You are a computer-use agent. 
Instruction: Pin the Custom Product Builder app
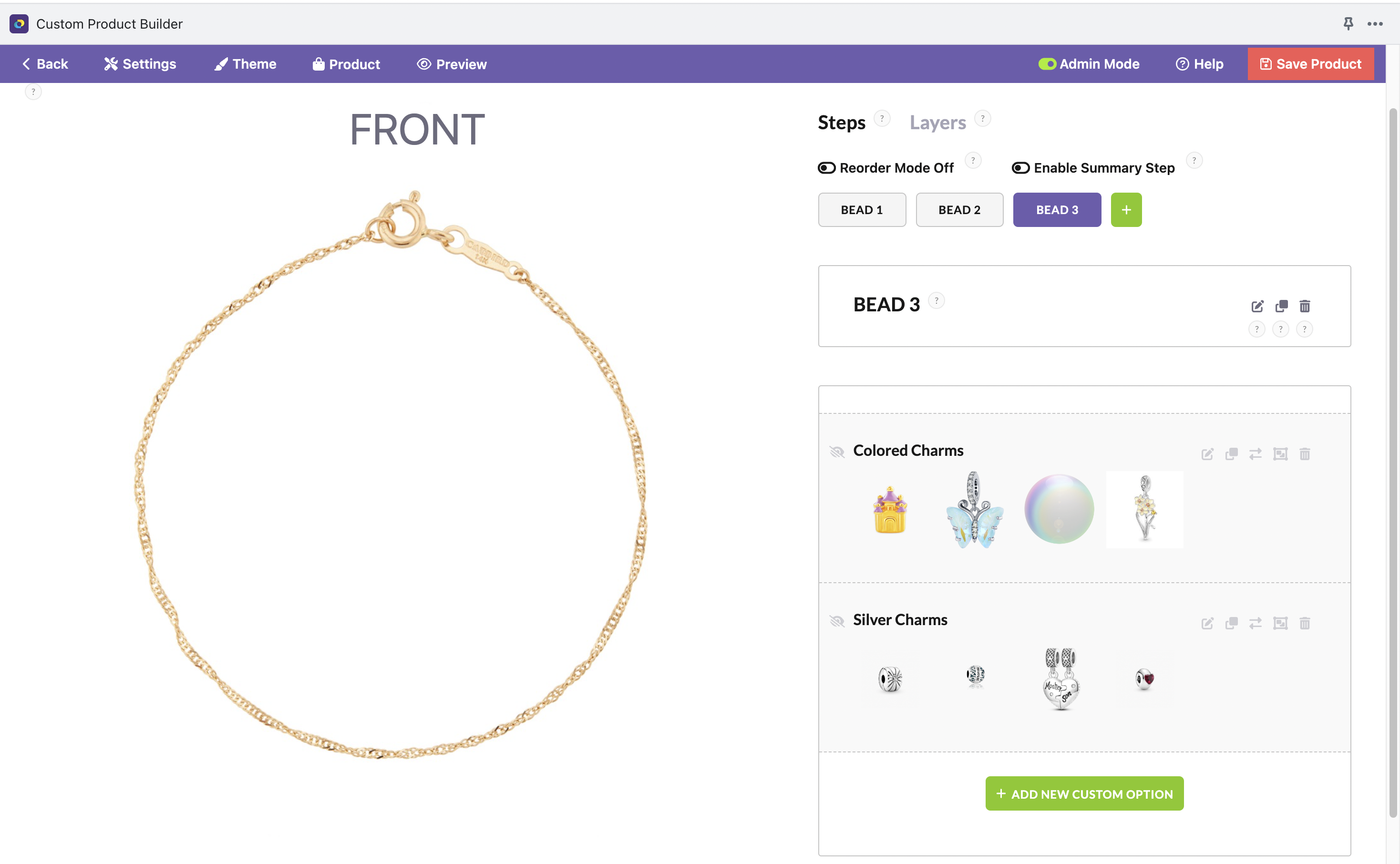pos(1348,23)
